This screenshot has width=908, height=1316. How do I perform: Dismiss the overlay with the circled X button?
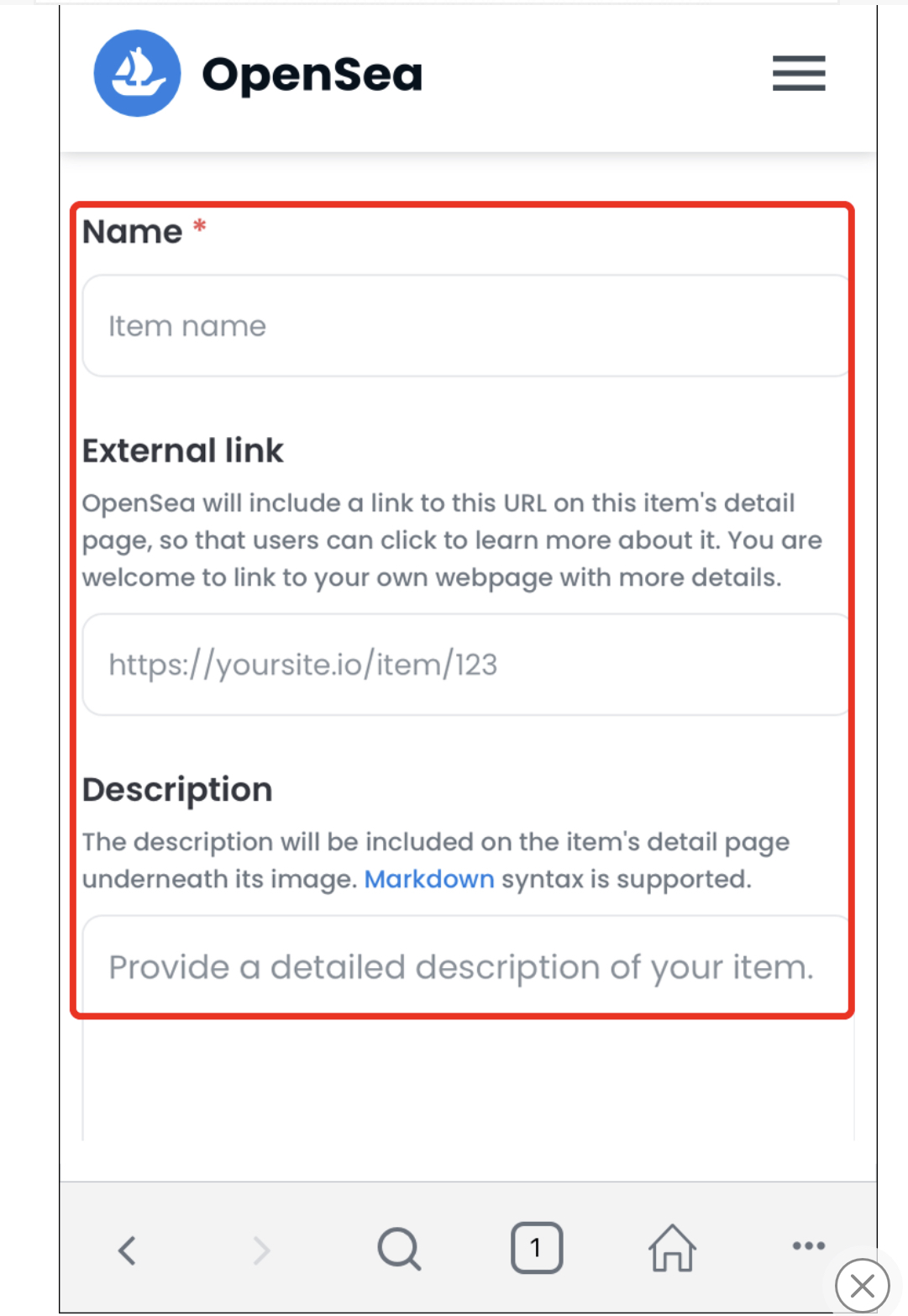coord(862,1285)
